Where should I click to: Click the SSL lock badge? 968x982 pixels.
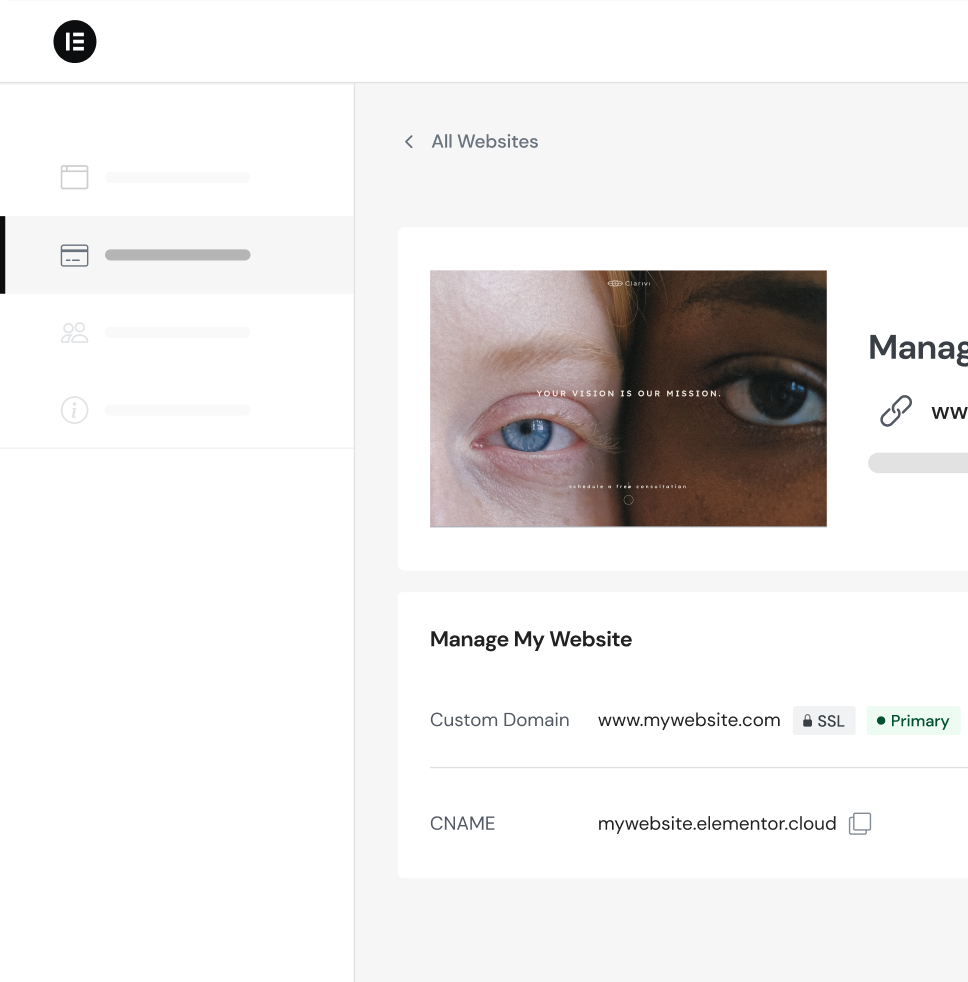[823, 721]
